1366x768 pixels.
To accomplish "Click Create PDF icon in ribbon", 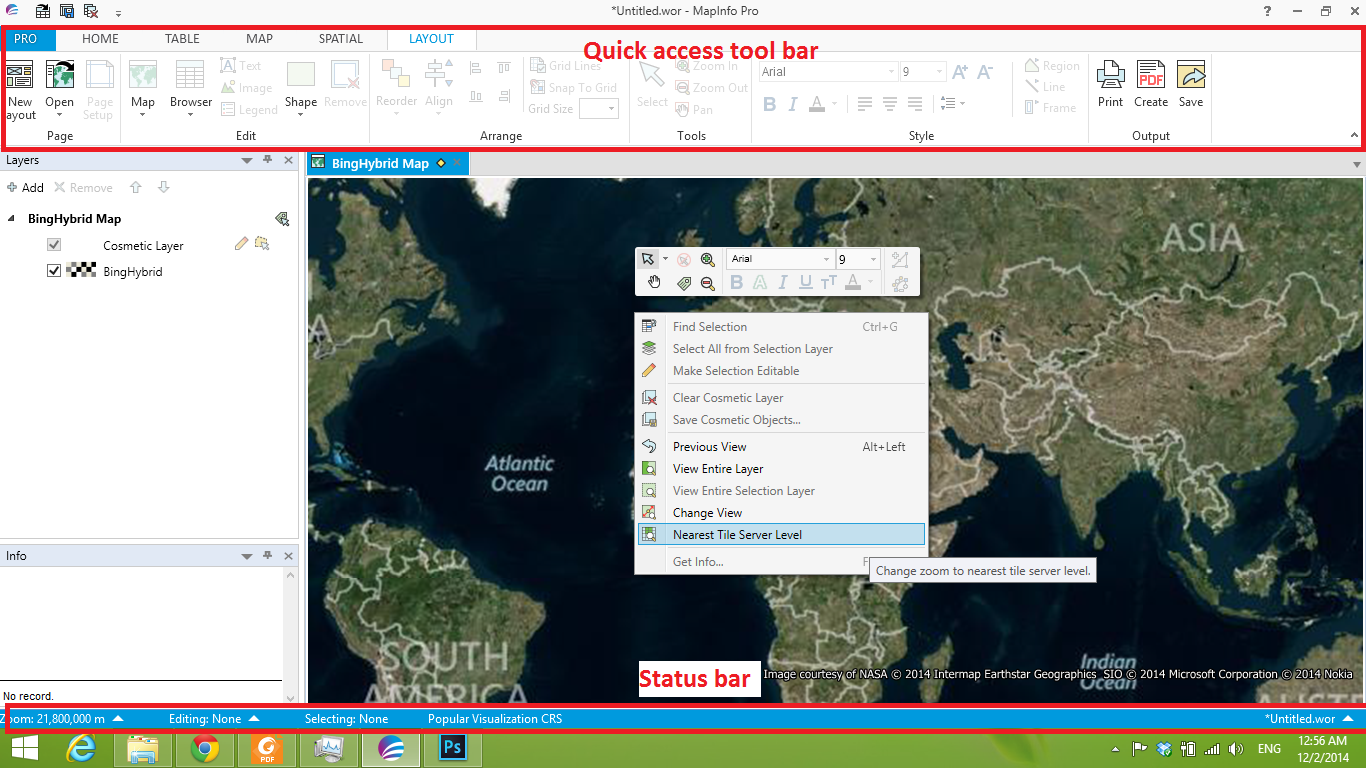I will [1151, 76].
